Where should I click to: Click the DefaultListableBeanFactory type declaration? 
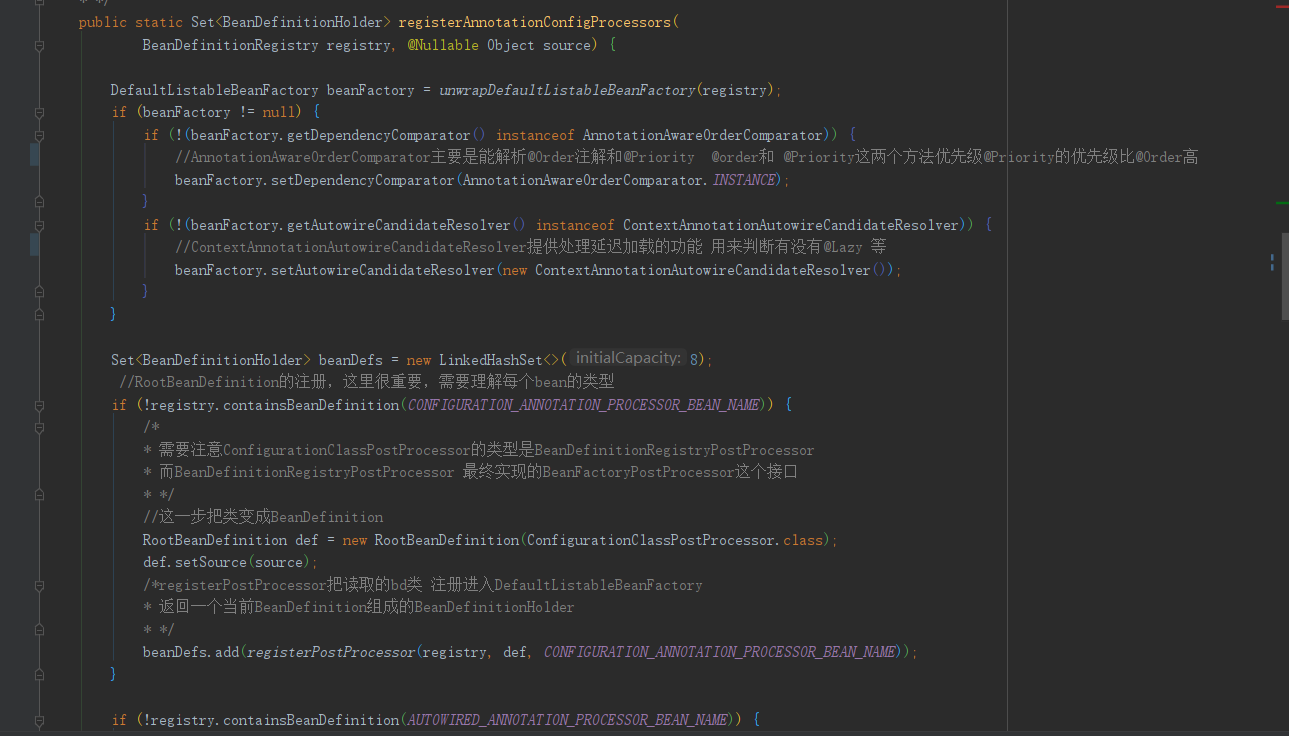click(214, 90)
